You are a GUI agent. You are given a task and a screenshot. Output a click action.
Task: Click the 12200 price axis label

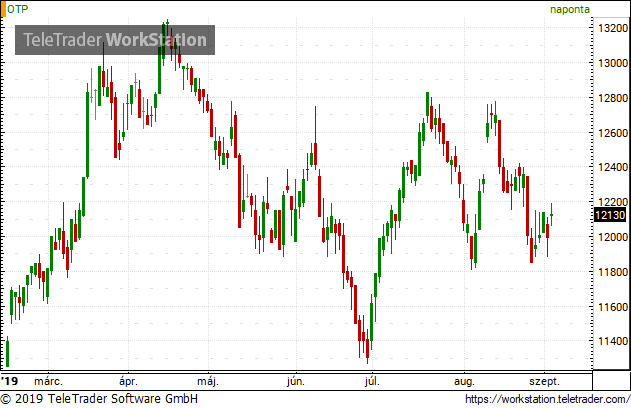pyautogui.click(x=613, y=202)
